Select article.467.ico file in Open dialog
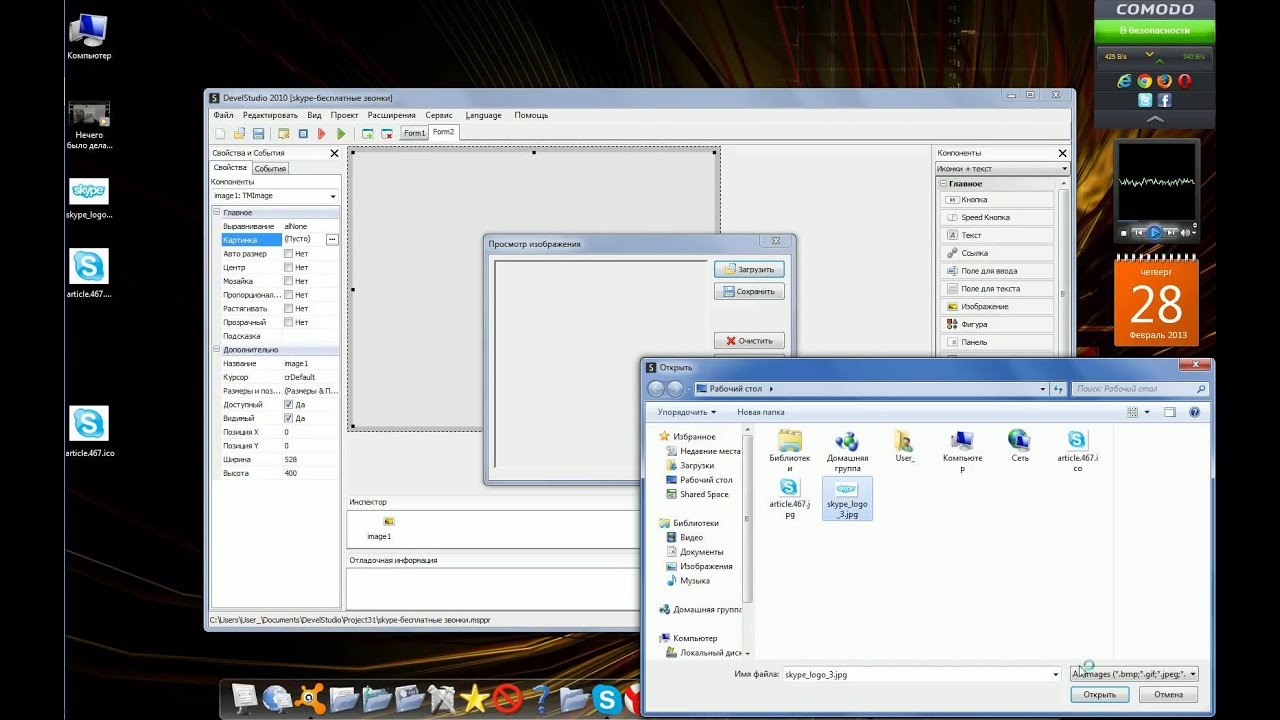The height and width of the screenshot is (720, 1280). pyautogui.click(x=1077, y=451)
